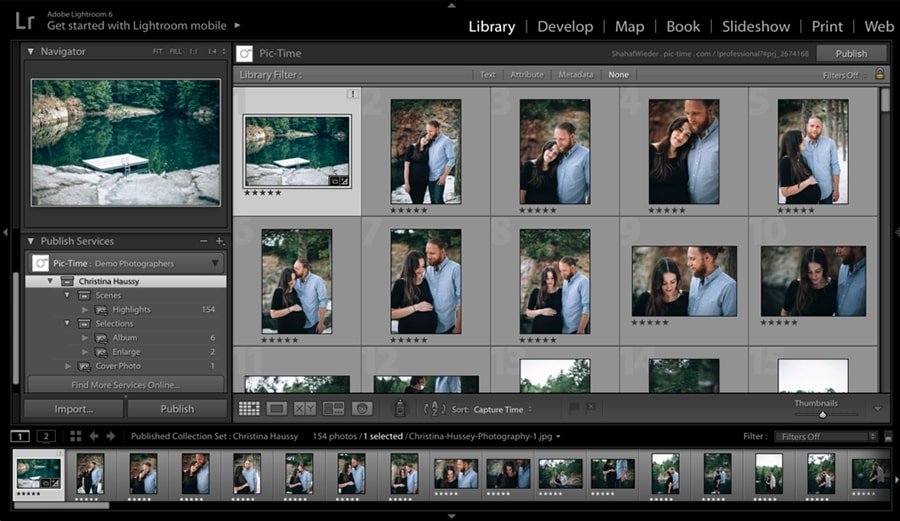Click Find More Services Online button
This screenshot has height=521, width=900.
[126, 385]
